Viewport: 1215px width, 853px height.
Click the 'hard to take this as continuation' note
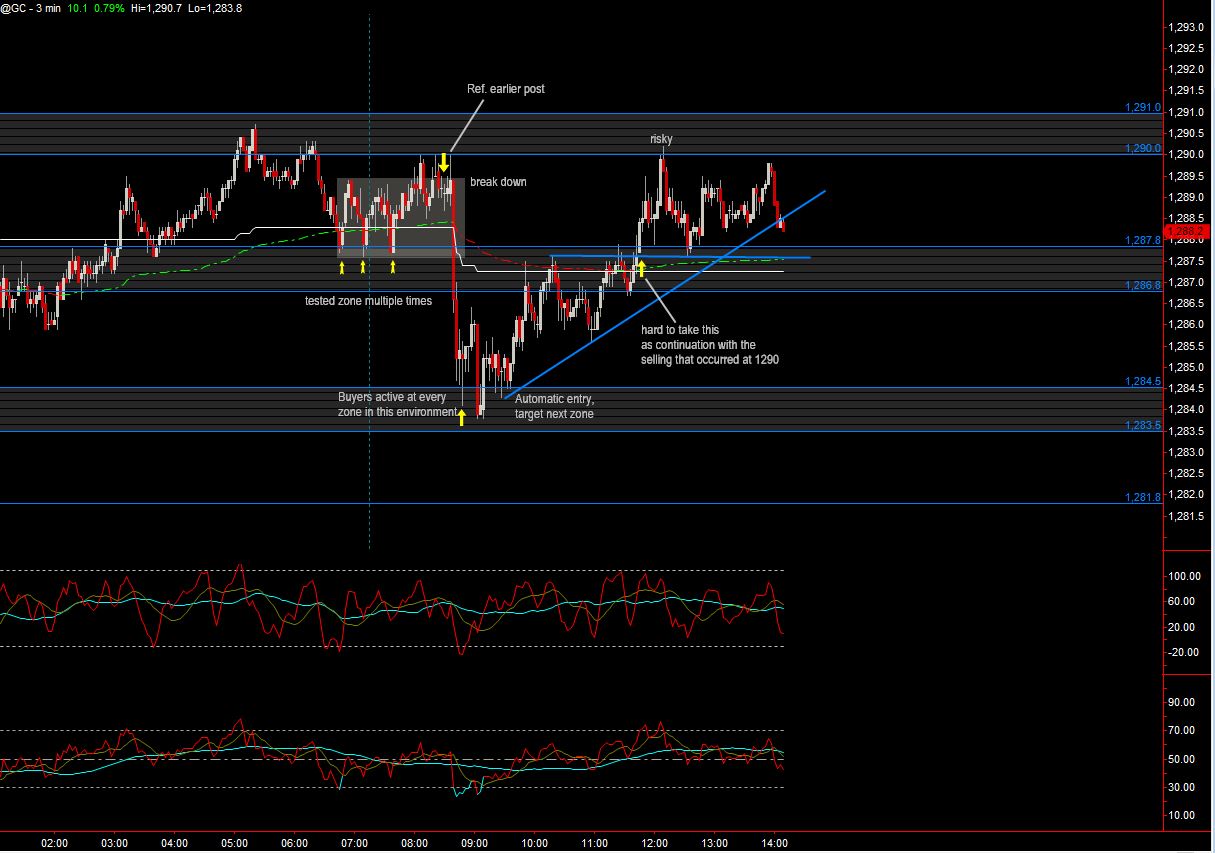click(x=710, y=344)
